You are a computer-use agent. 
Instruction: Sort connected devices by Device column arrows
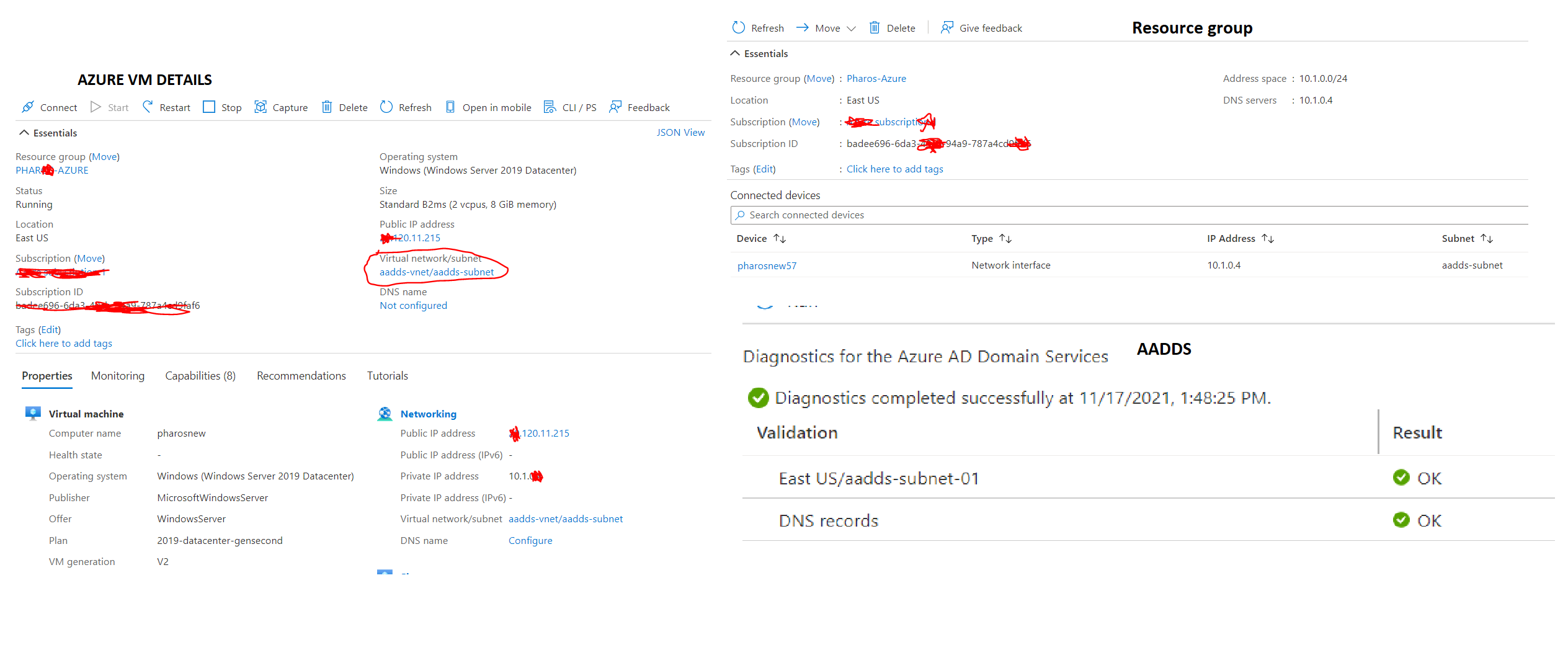(x=780, y=239)
